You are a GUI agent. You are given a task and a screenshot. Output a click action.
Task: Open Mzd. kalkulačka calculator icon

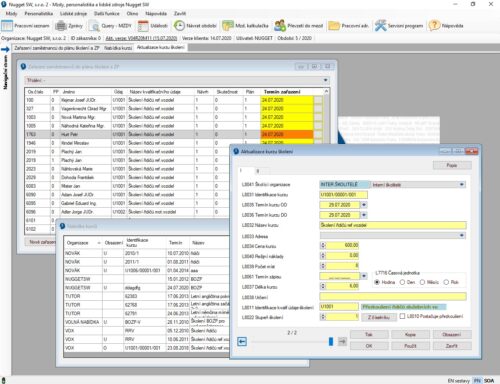click(x=228, y=26)
